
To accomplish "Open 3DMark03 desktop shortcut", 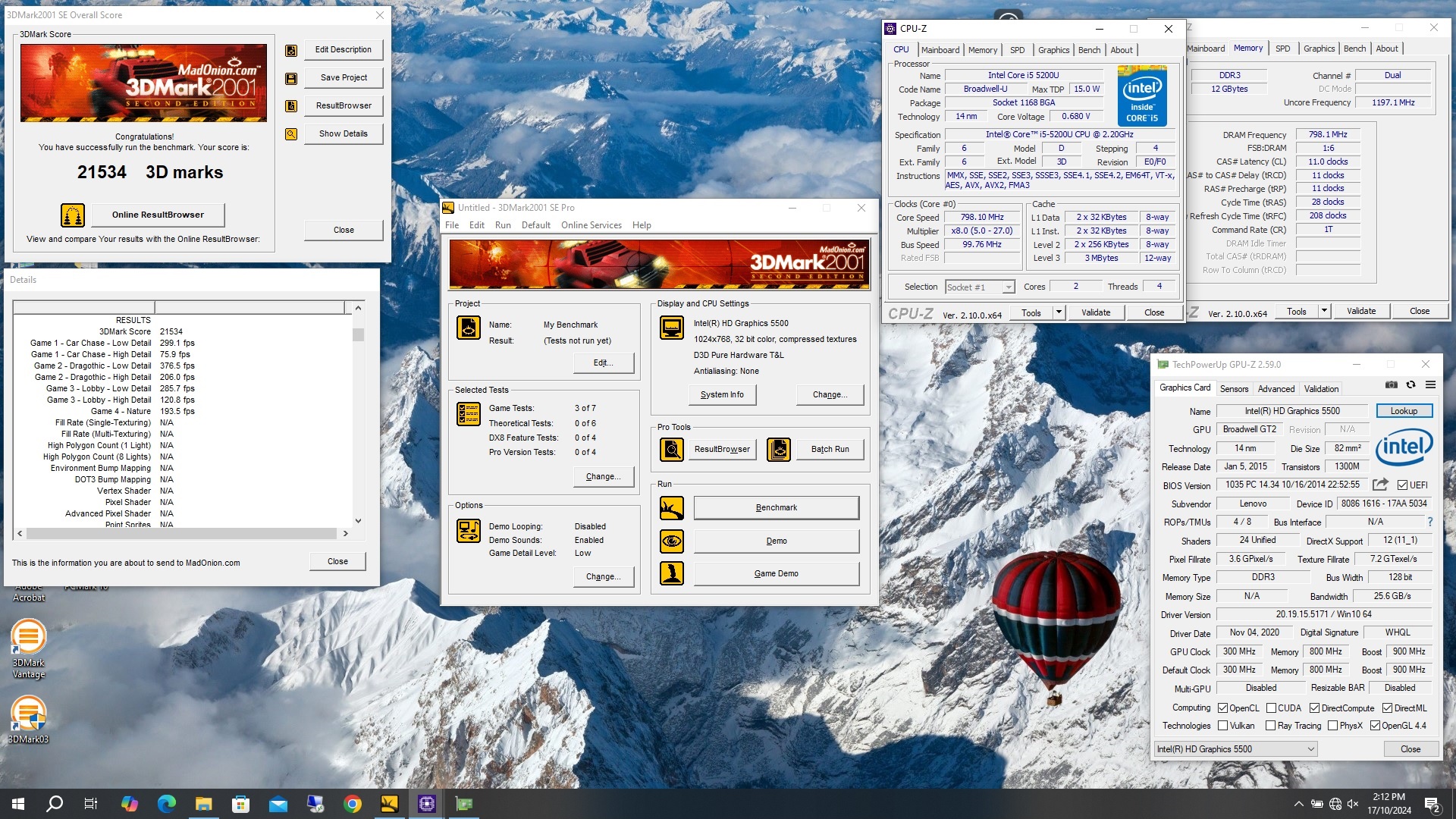I will pos(29,719).
